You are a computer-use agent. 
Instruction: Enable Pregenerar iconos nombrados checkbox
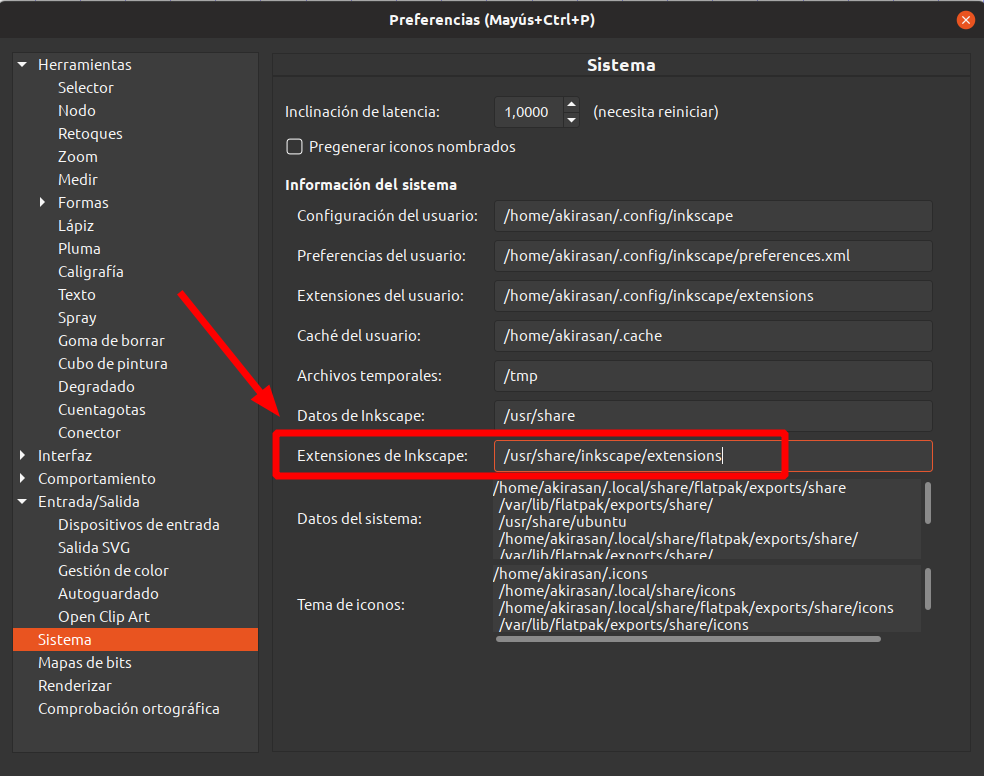(294, 146)
